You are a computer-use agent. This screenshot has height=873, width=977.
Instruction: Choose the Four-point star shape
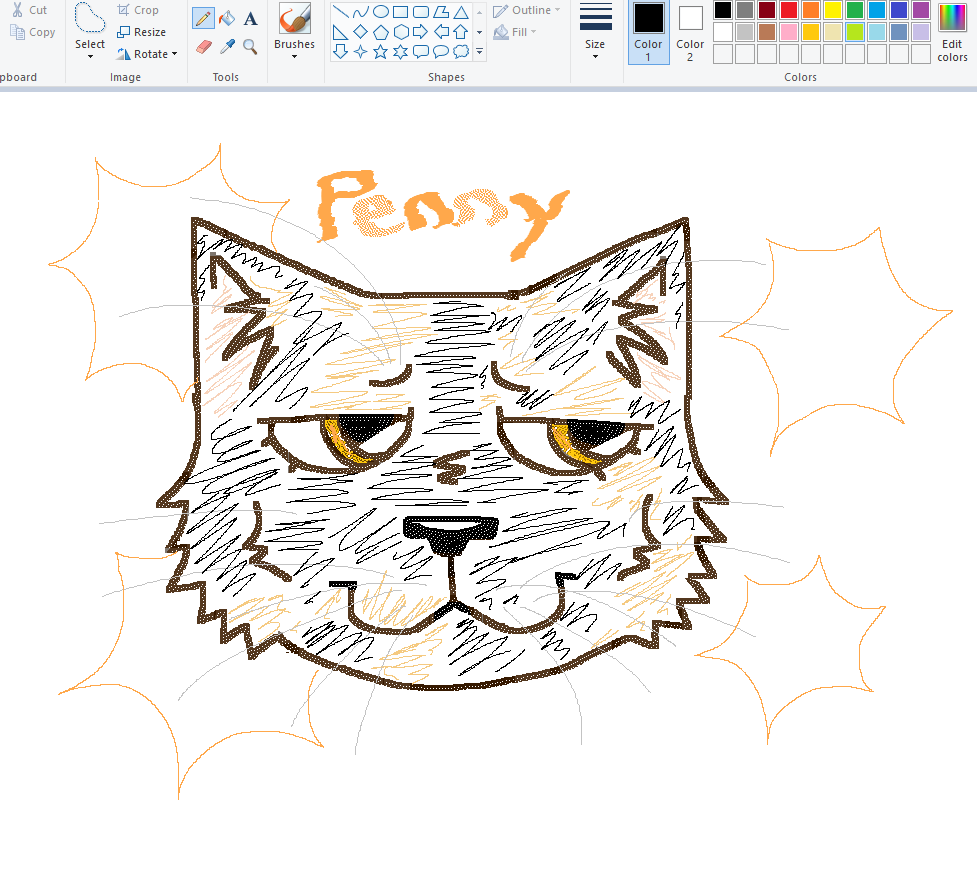pos(361,52)
